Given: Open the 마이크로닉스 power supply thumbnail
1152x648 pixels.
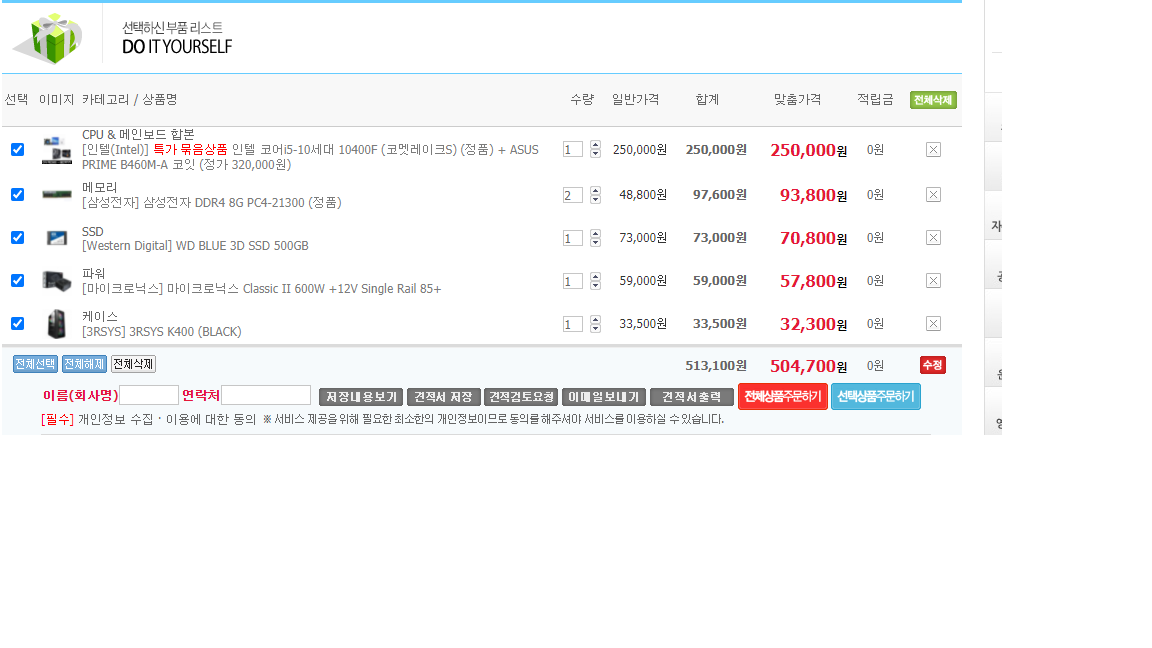Looking at the screenshot, I should 57,281.
